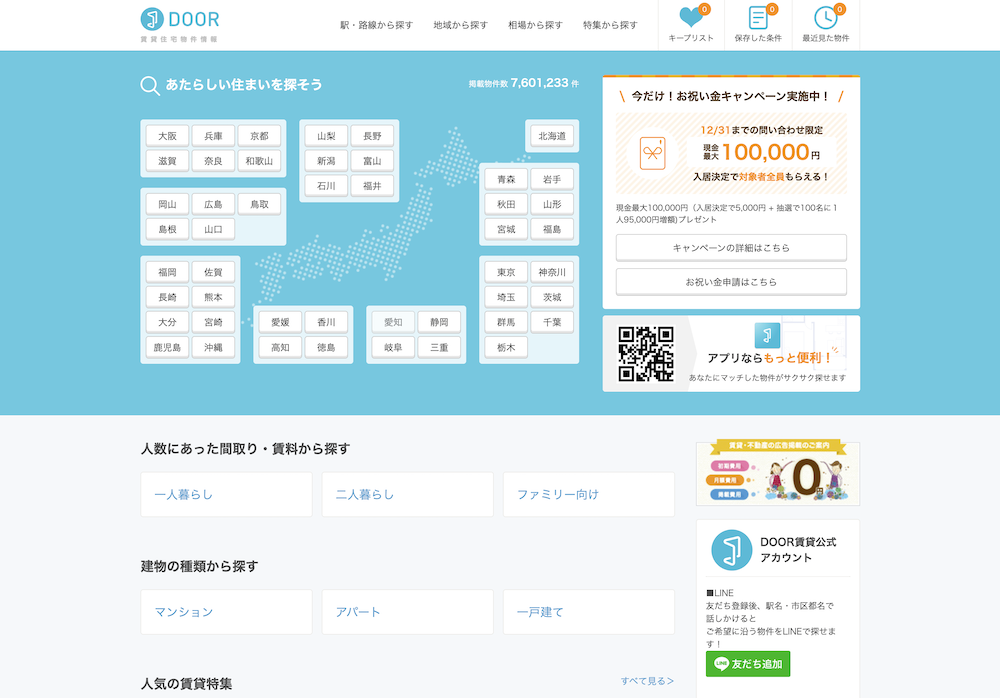Click the キャンペーンの詳細はこちら button

[730, 247]
